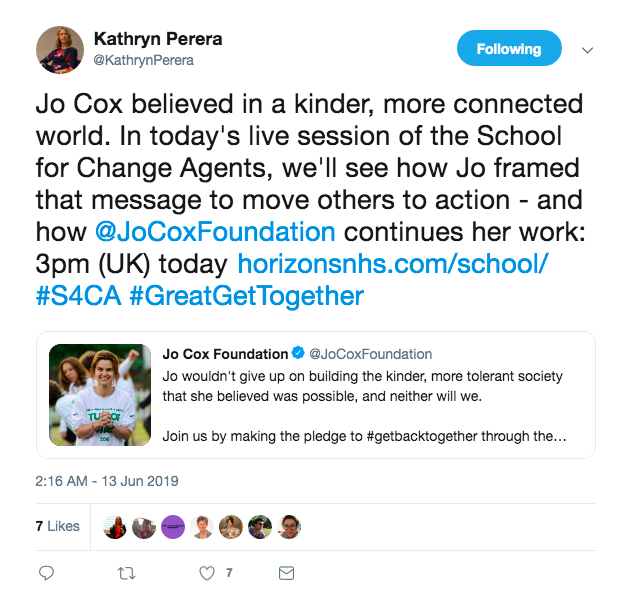Open the first liker's avatar
The image size is (634, 593).
[115, 527]
